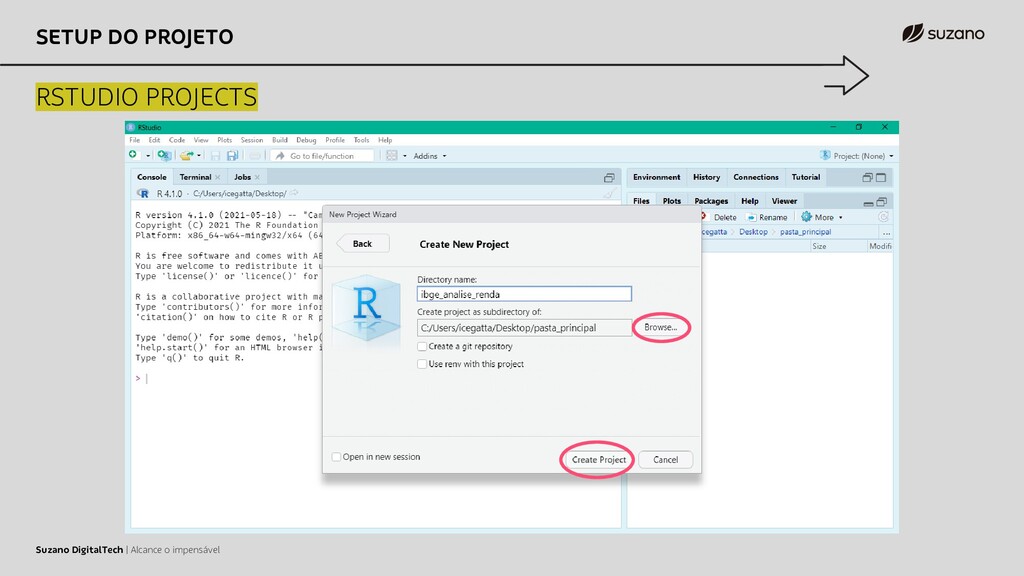Switch to the Terminal tab
This screenshot has height=576, width=1024.
tap(195, 177)
